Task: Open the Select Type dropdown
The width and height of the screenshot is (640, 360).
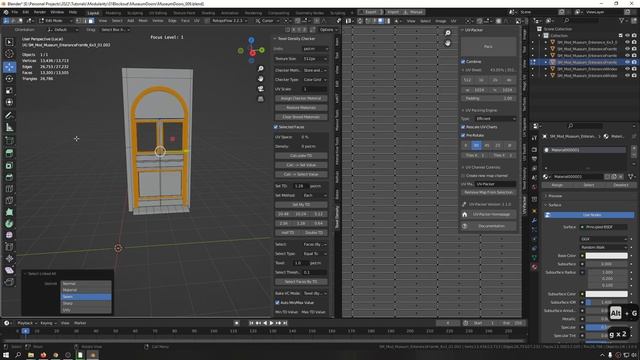Action: tap(315, 253)
